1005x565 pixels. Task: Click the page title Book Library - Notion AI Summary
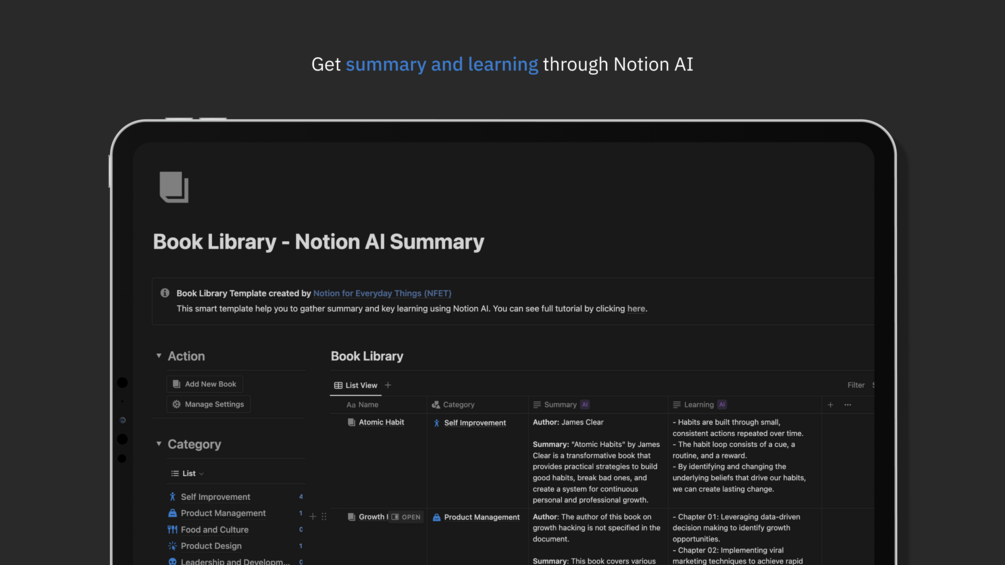pyautogui.click(x=319, y=242)
